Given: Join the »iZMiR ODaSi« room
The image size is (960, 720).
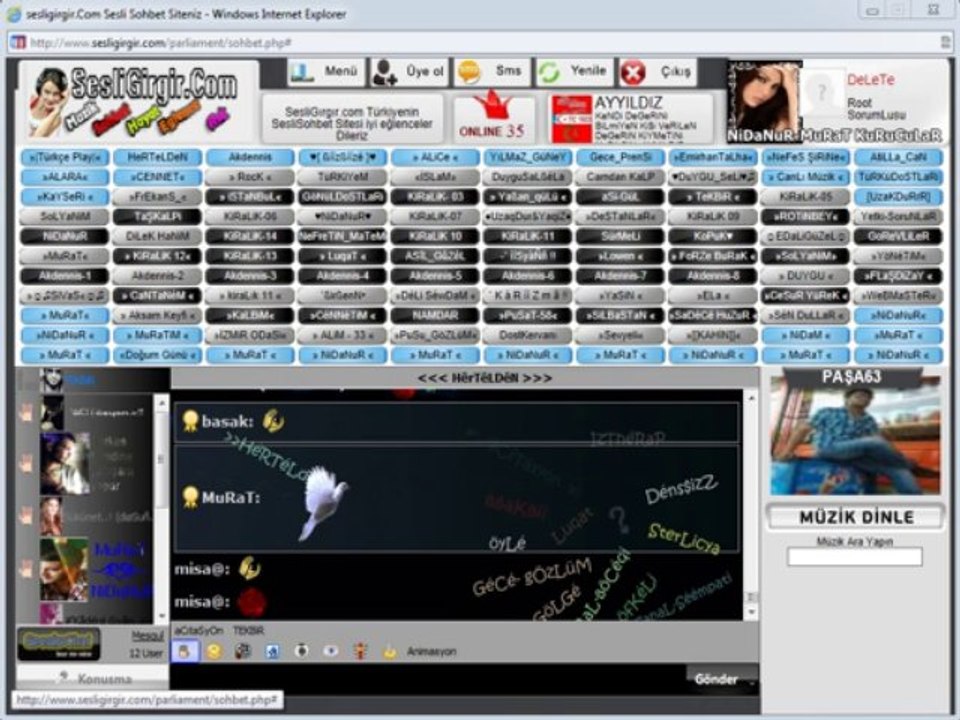Looking at the screenshot, I should [250, 335].
